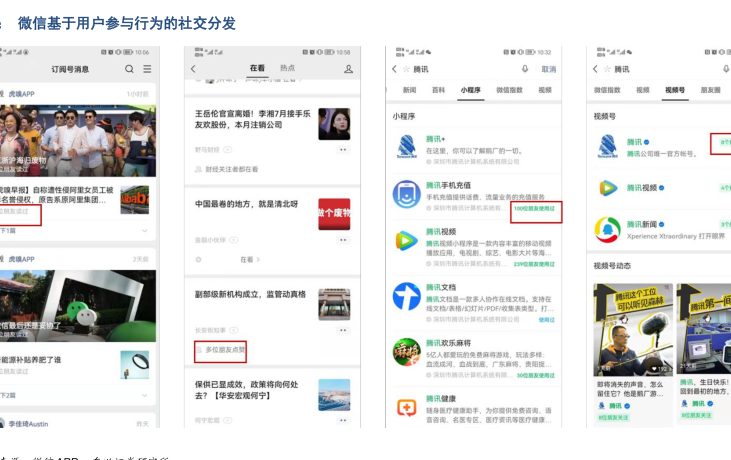
Task: Open the 副部级新机构成立 article thumbnail
Action: [x=334, y=304]
